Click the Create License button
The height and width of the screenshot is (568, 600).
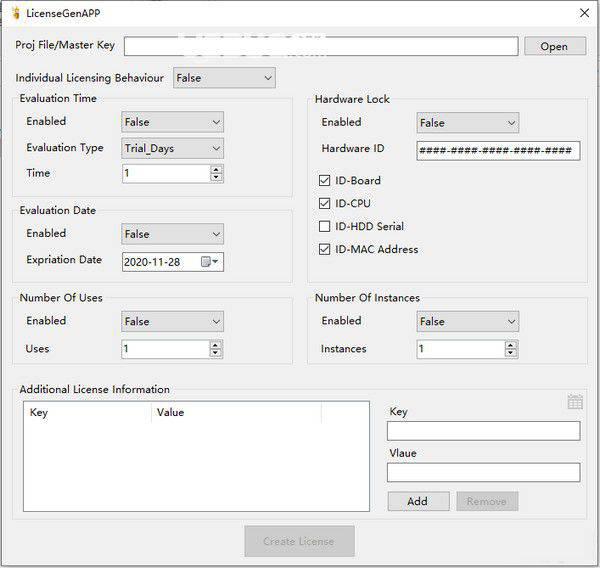(299, 541)
